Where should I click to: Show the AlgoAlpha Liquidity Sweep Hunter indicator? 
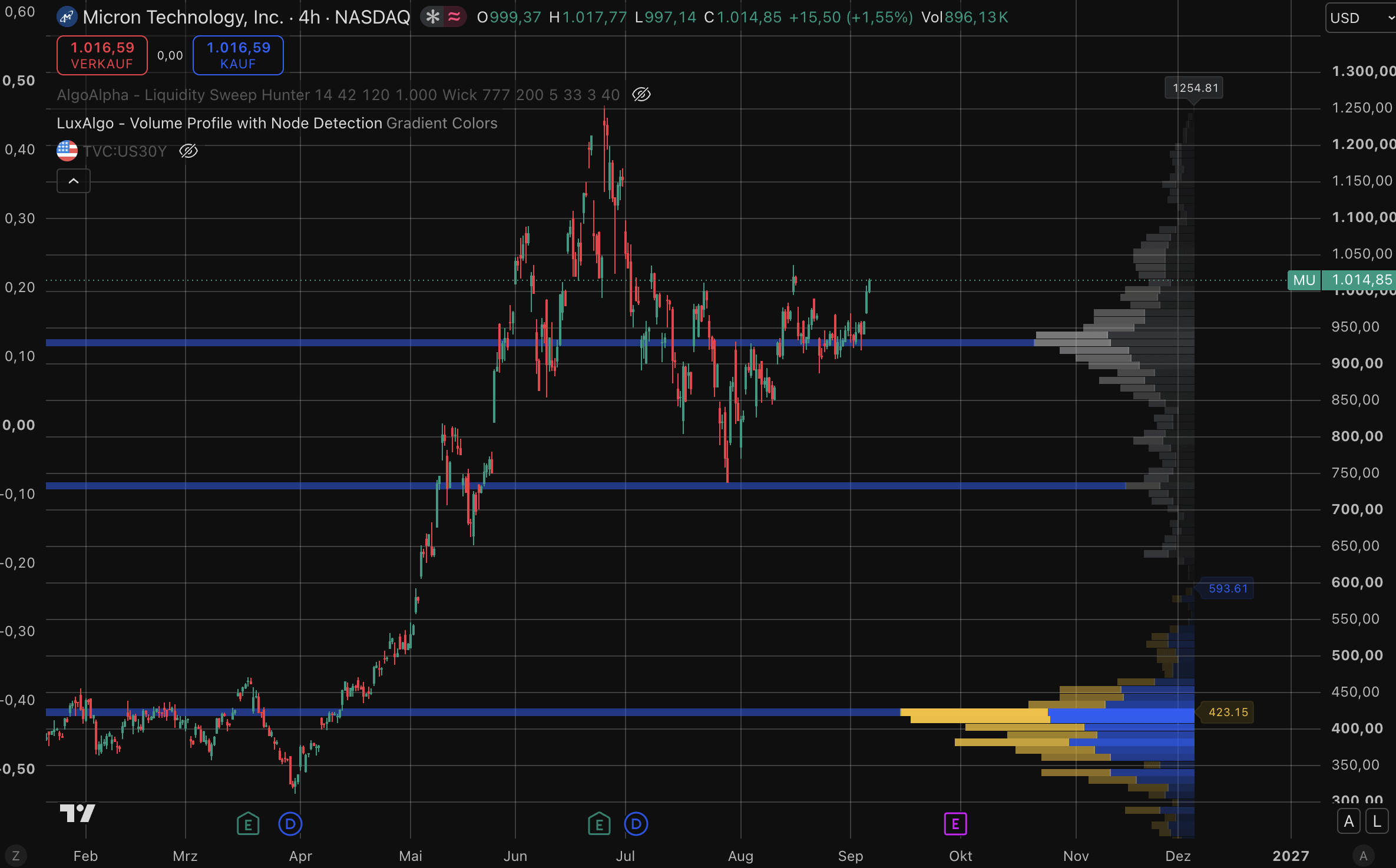641,94
